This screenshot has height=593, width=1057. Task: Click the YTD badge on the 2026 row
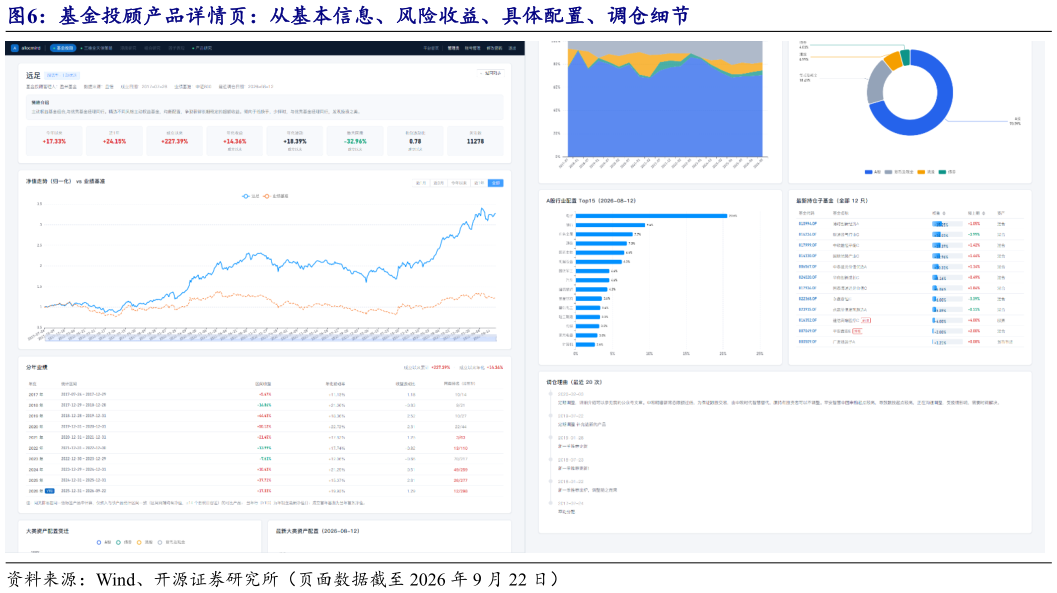pos(49,491)
